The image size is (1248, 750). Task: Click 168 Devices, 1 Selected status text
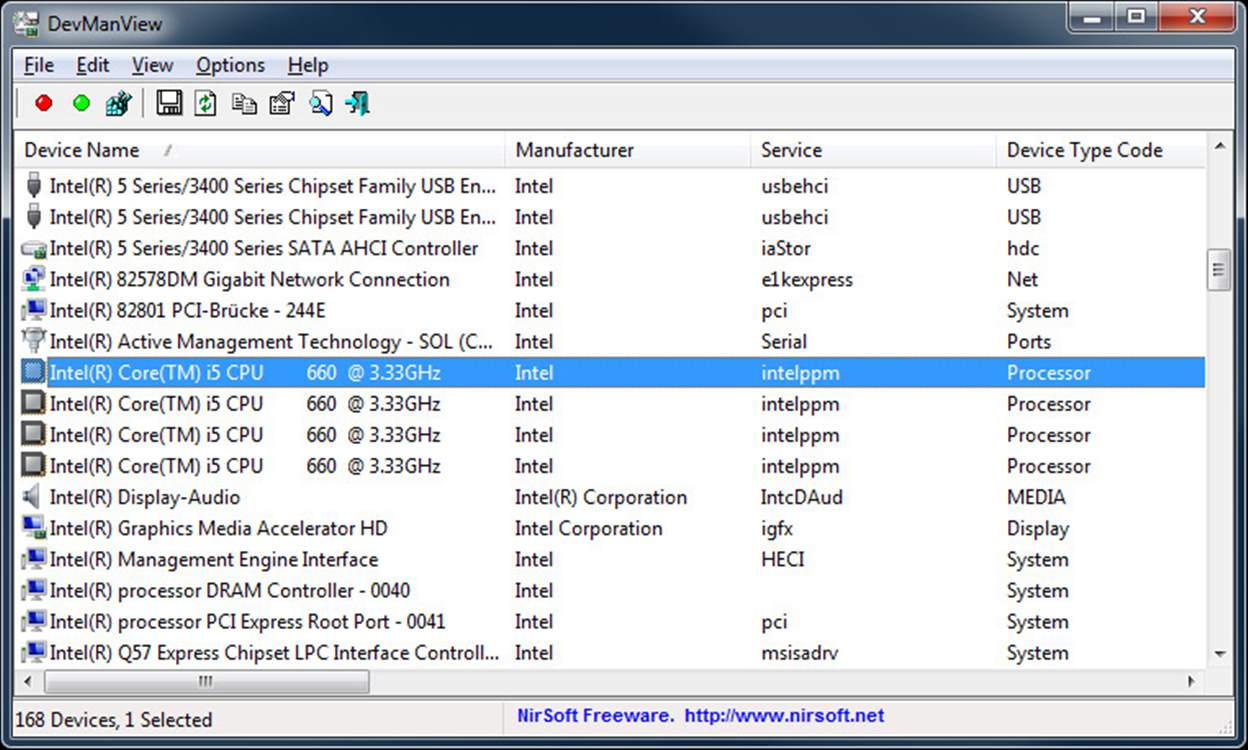point(114,720)
